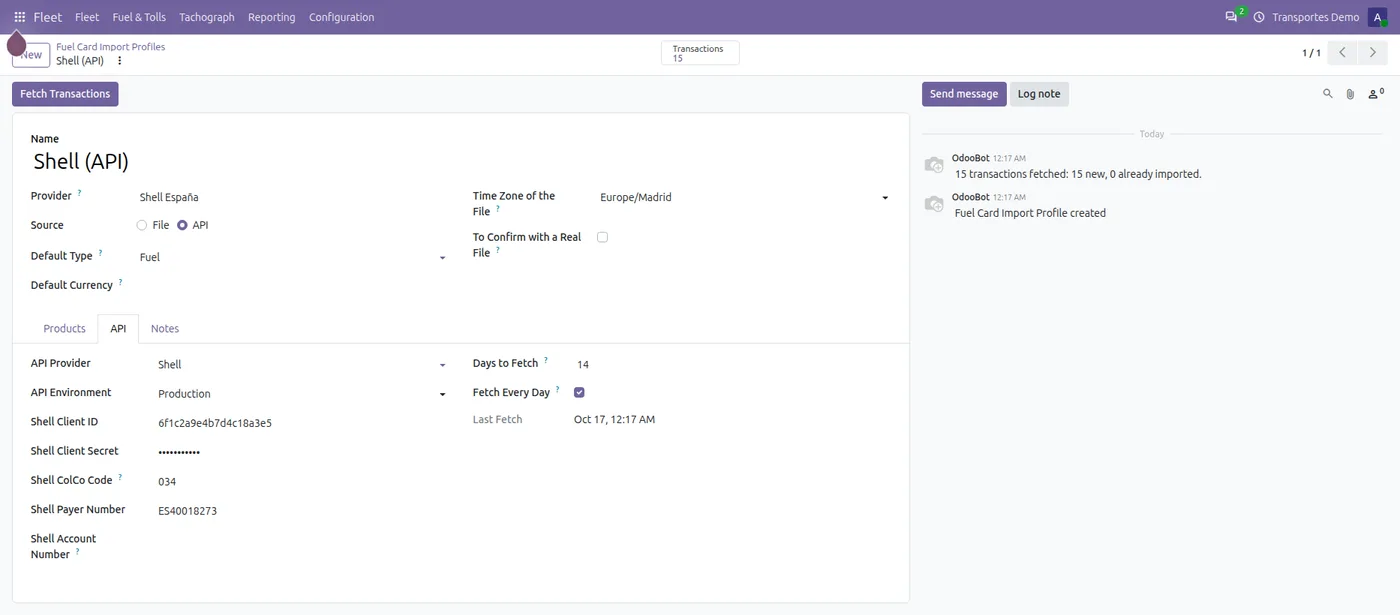Search messages in chatter magnifier icon

click(1328, 94)
